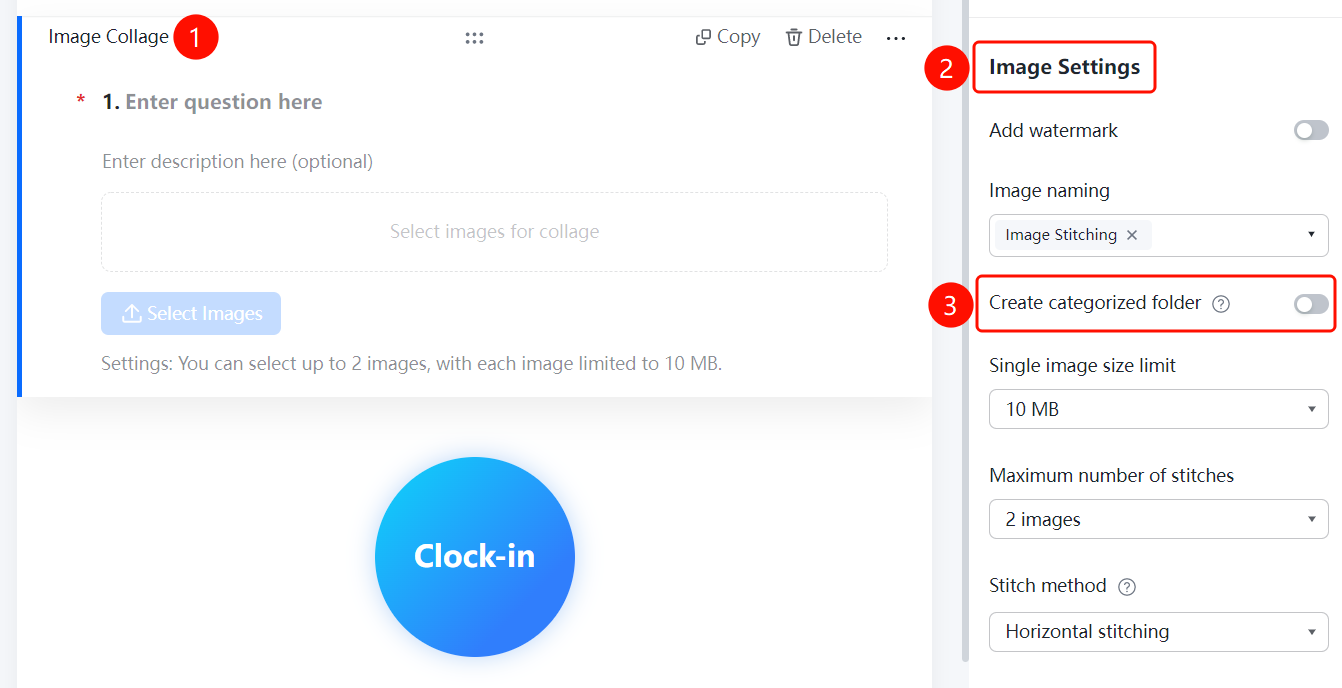Click the Enter question here field
1342x688 pixels.
[223, 102]
